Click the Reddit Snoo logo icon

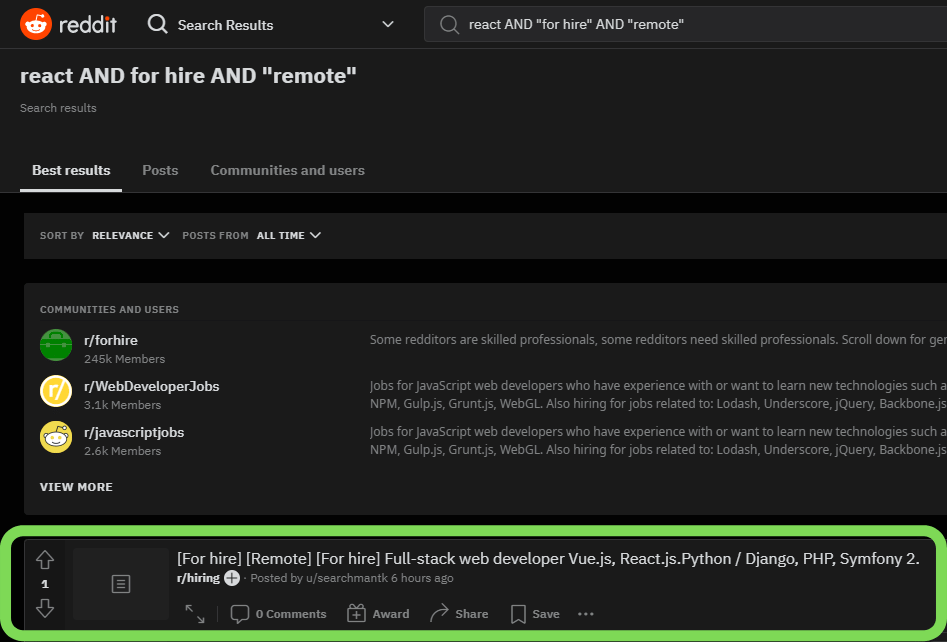36,24
